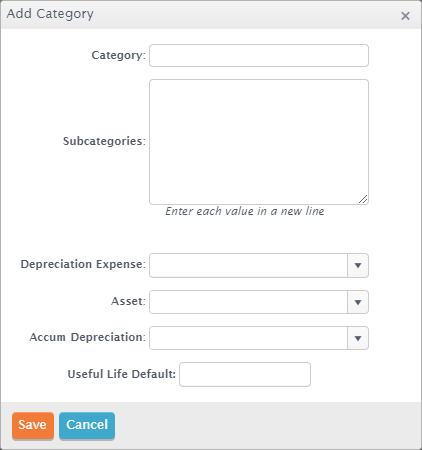Screen dimensions: 422x450
Task: Close the Add Category dialog
Action: point(405,16)
